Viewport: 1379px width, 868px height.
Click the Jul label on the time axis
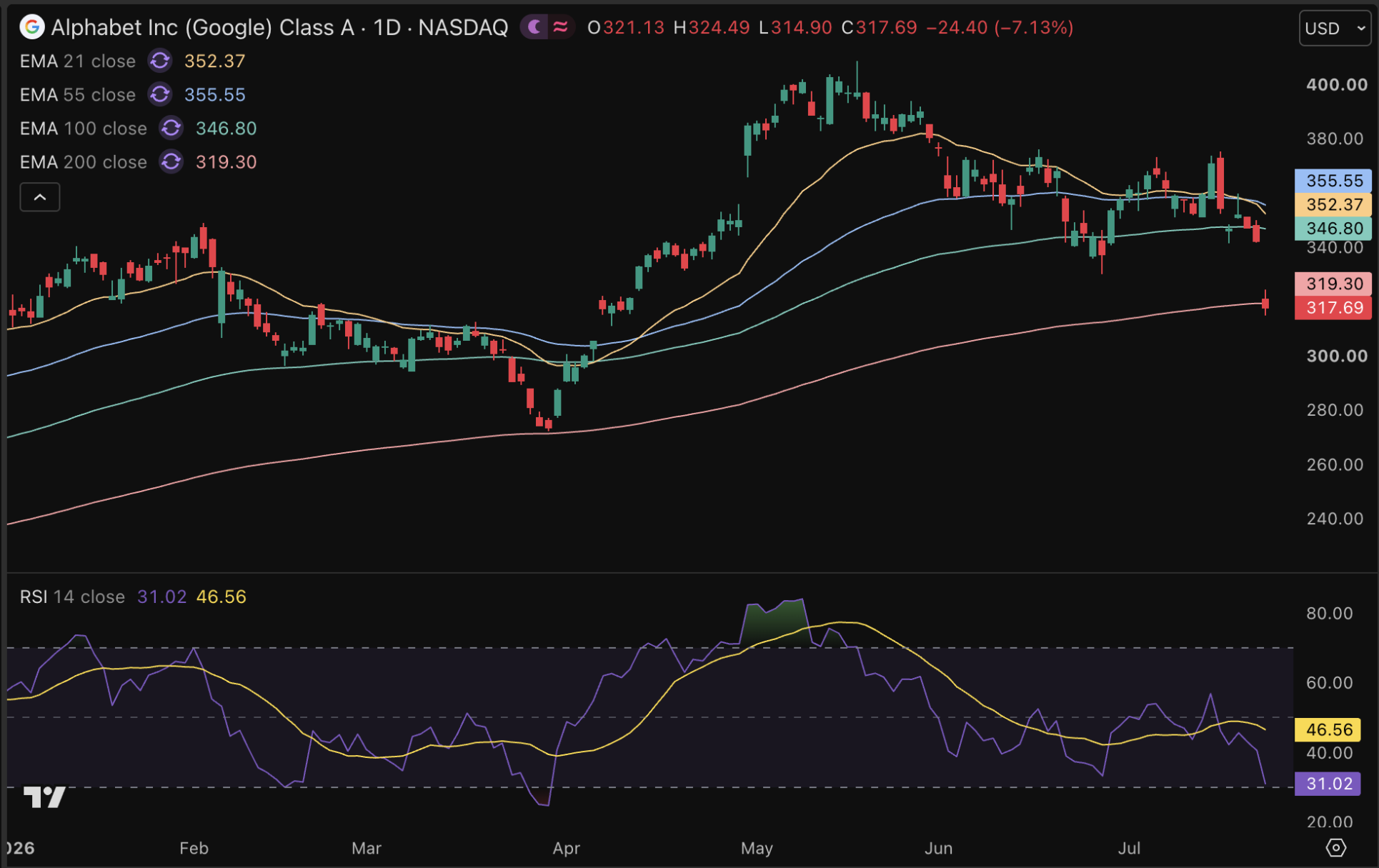click(1129, 848)
